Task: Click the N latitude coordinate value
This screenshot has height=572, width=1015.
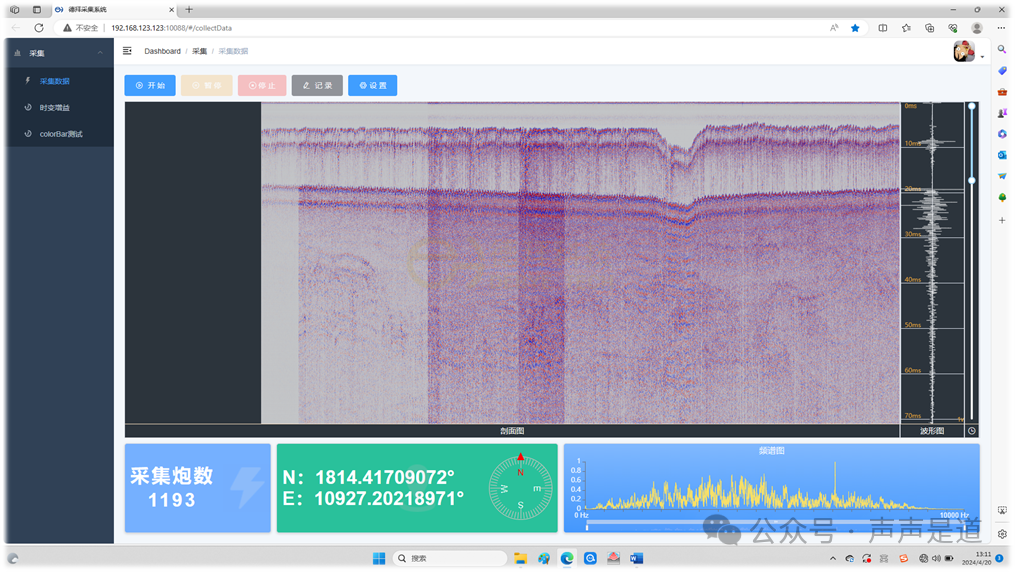Action: click(385, 478)
